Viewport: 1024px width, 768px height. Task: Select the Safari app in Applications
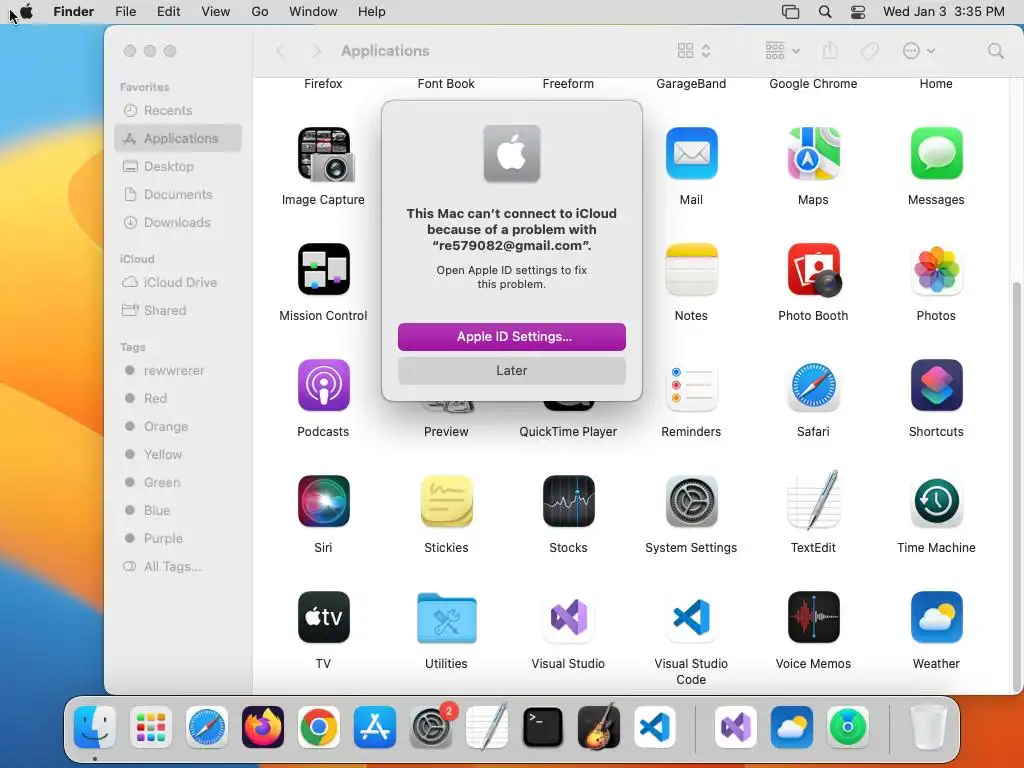click(813, 385)
